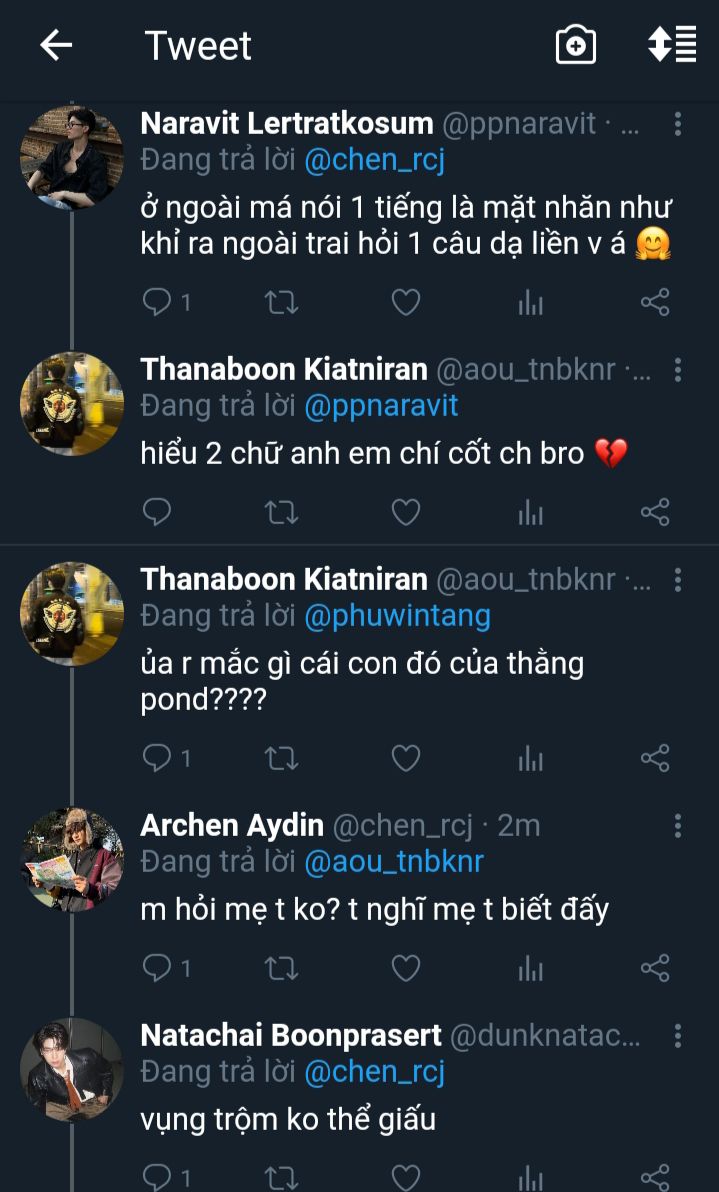
Task: Retweet the 'thằng pond????' tweet
Action: tap(281, 759)
